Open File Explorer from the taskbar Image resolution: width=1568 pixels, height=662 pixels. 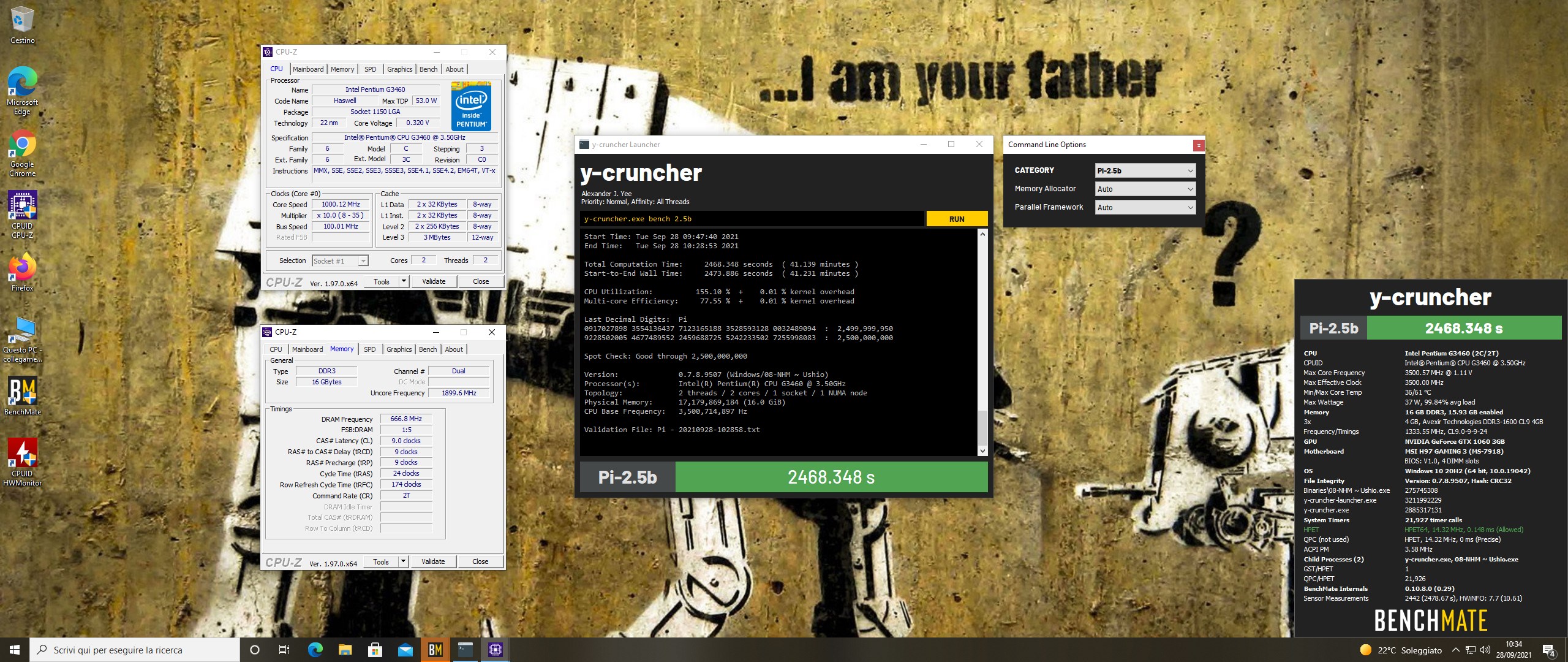[345, 650]
